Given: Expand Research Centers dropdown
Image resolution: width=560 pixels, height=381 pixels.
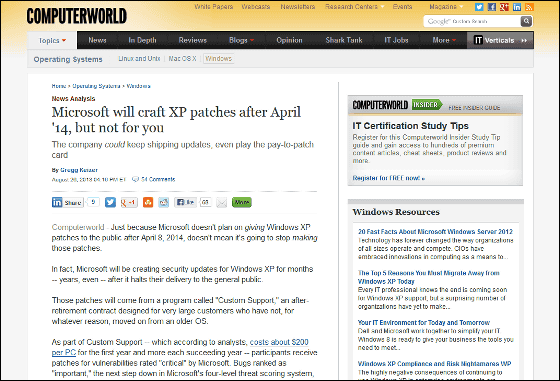Looking at the screenshot, I should (355, 7).
